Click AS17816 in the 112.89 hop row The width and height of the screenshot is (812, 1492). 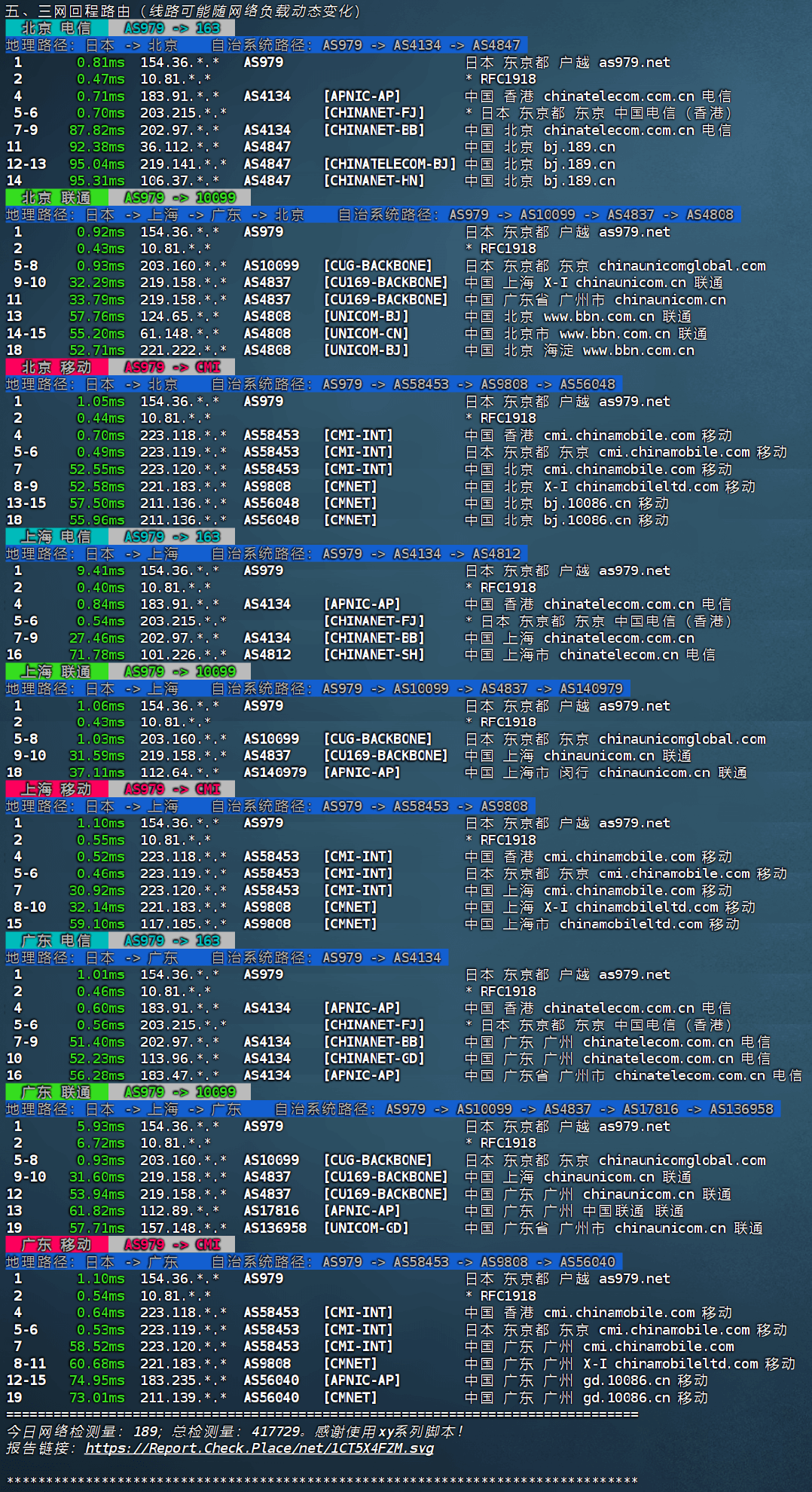pyautogui.click(x=271, y=1211)
